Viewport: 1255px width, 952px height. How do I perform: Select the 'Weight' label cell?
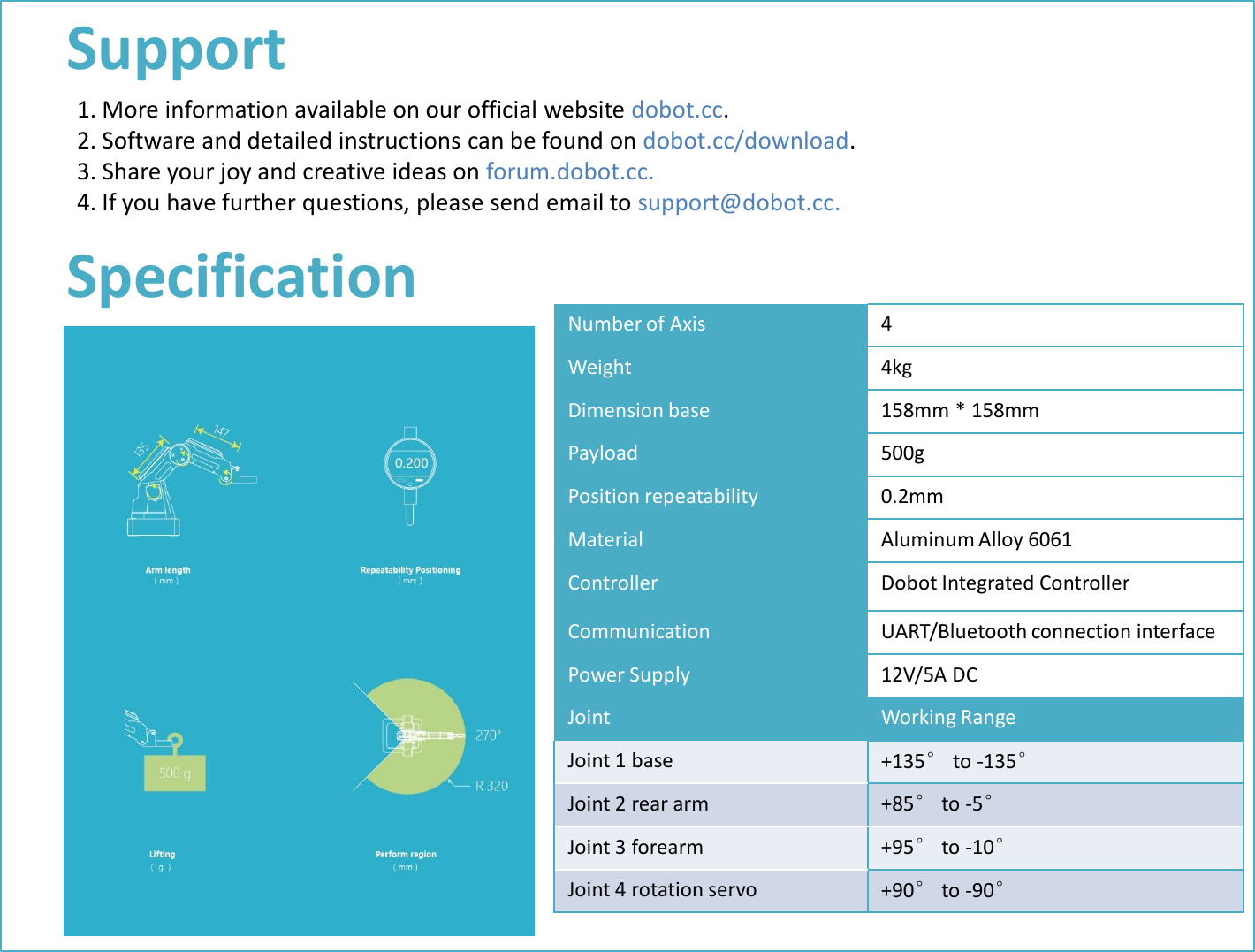[711, 368]
